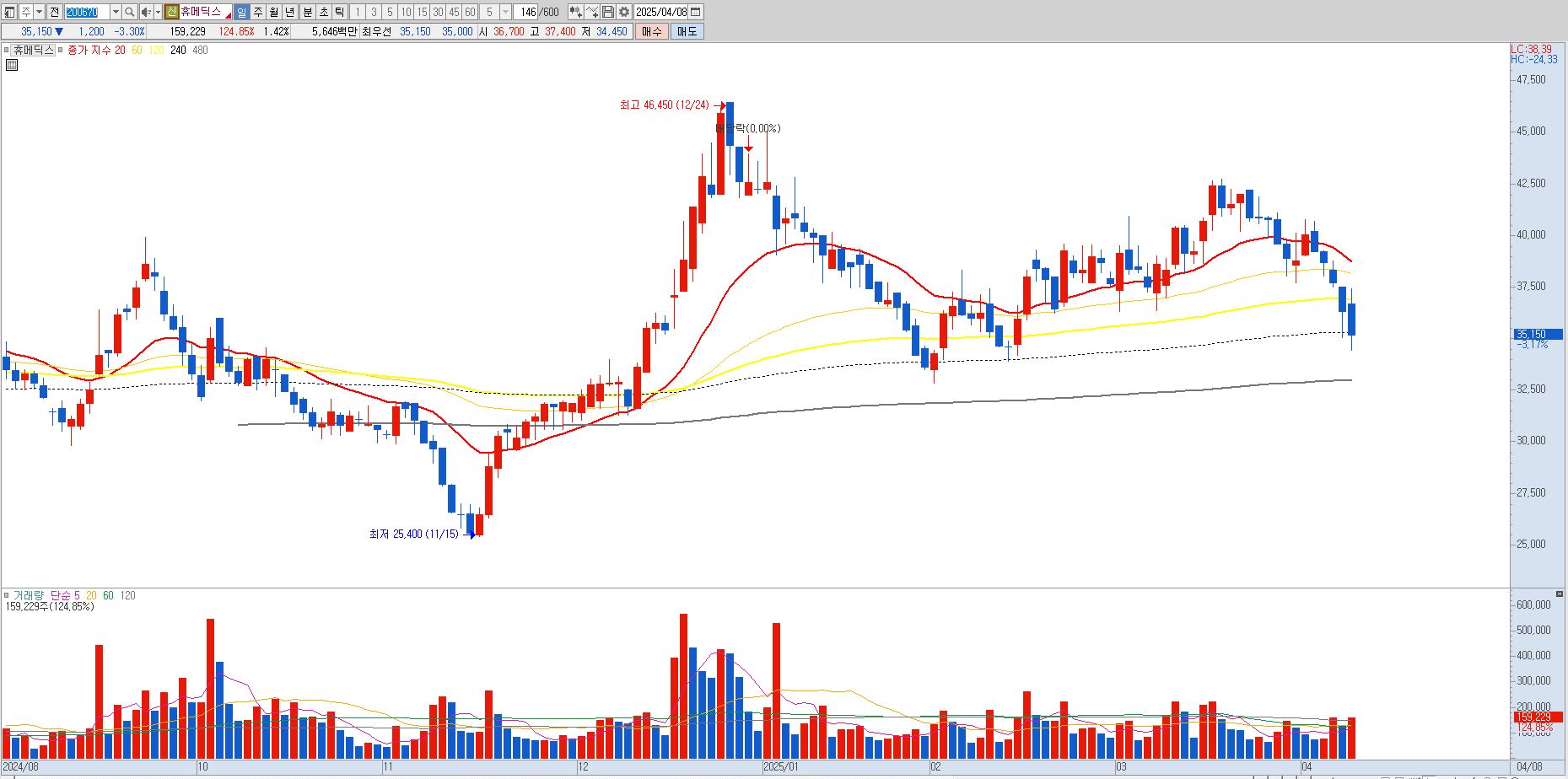
Task: Expand the interval dropdown next to 5
Action: pyautogui.click(x=506, y=12)
